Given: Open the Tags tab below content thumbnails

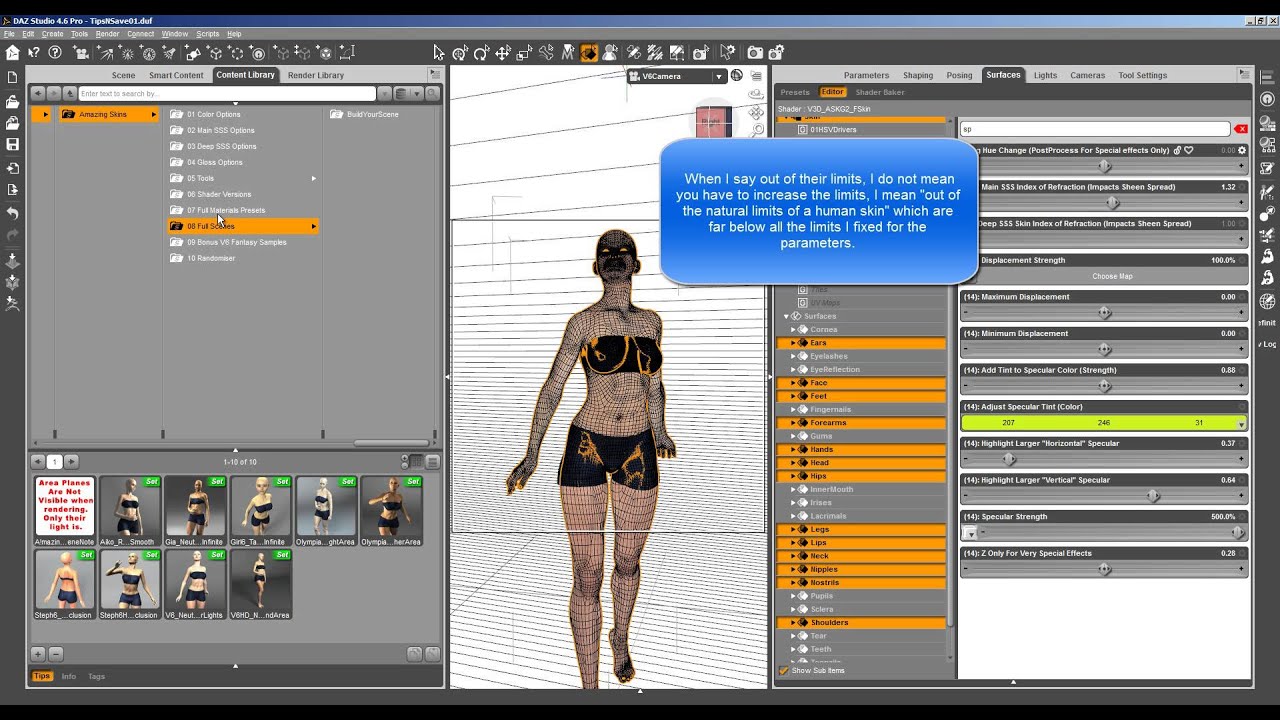Looking at the screenshot, I should (96, 676).
